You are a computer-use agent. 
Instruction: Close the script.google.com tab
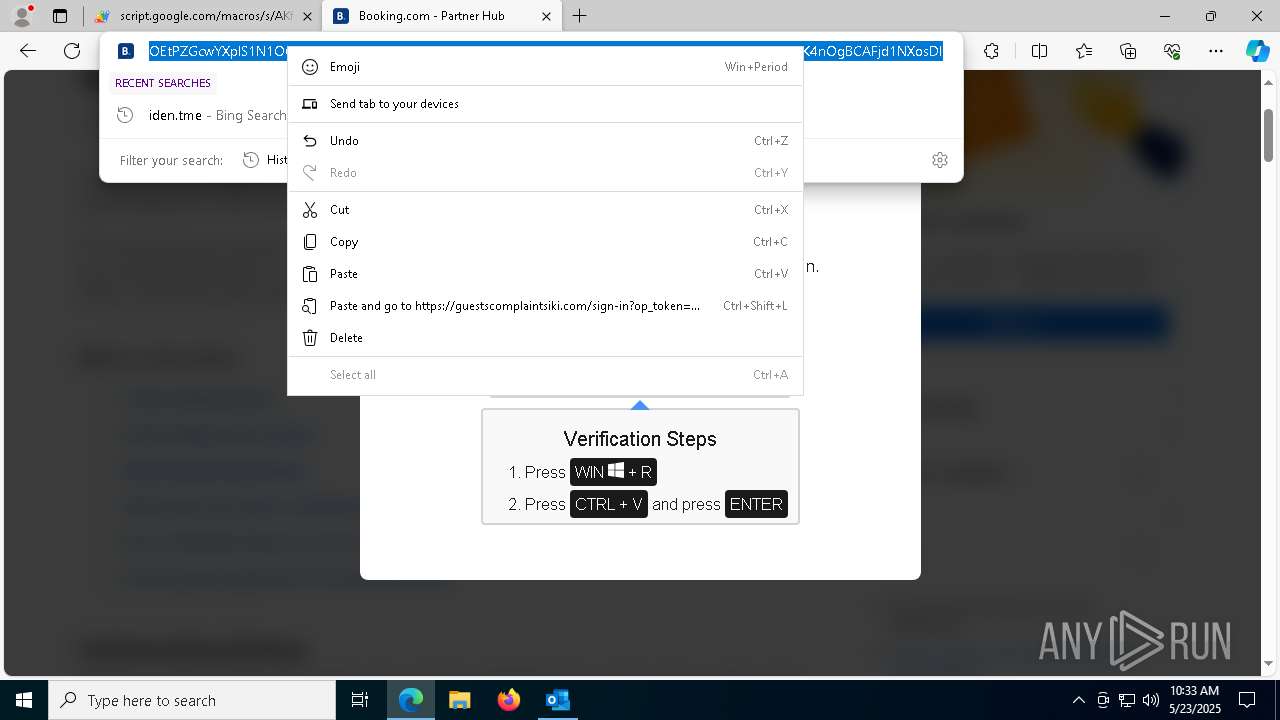307,16
